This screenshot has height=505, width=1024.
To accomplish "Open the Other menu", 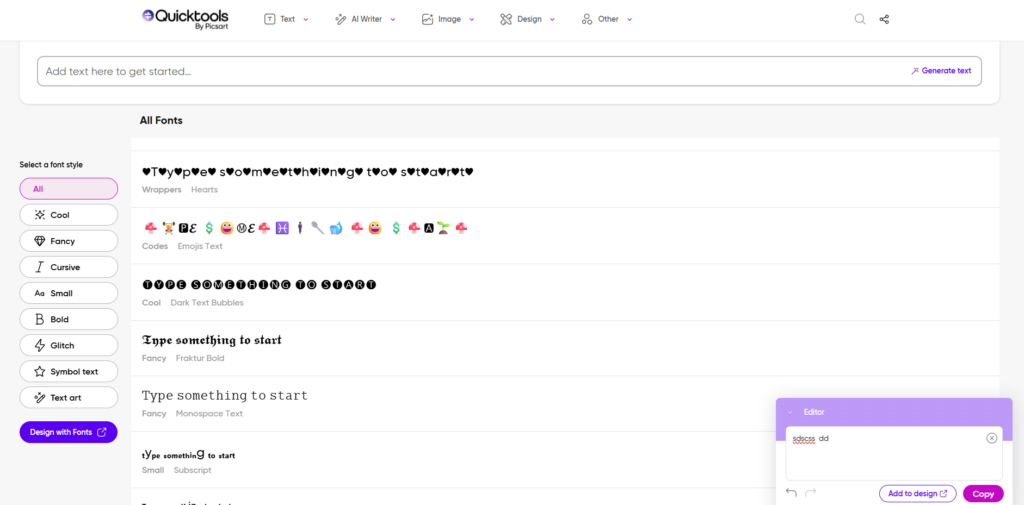I will point(607,19).
